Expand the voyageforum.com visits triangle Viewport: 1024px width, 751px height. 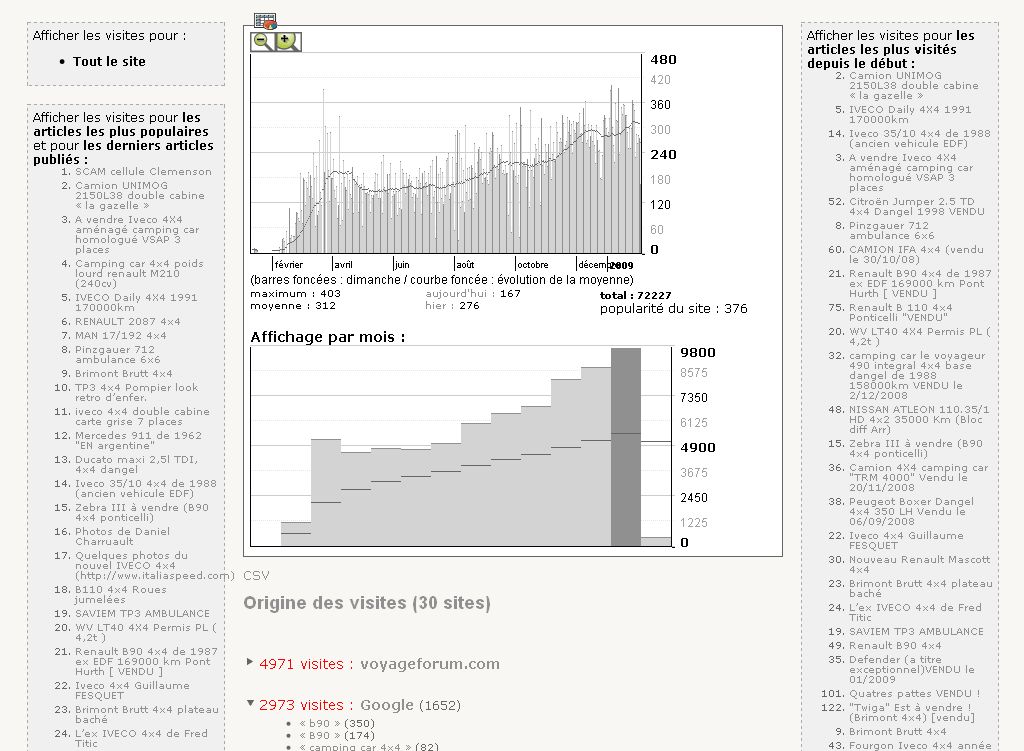[x=250, y=662]
